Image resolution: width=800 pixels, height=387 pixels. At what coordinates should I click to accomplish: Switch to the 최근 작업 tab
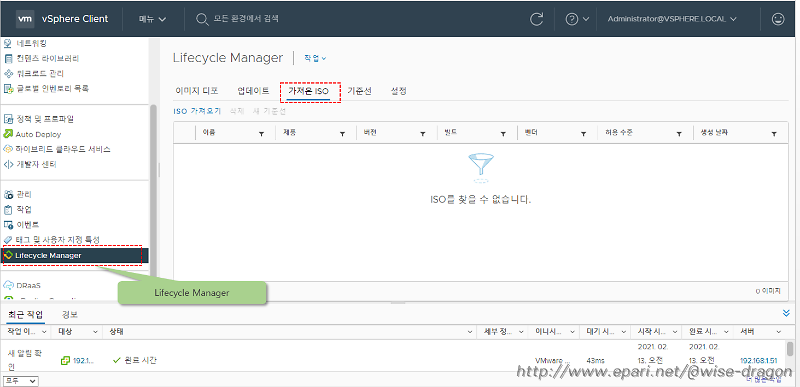click(x=26, y=314)
